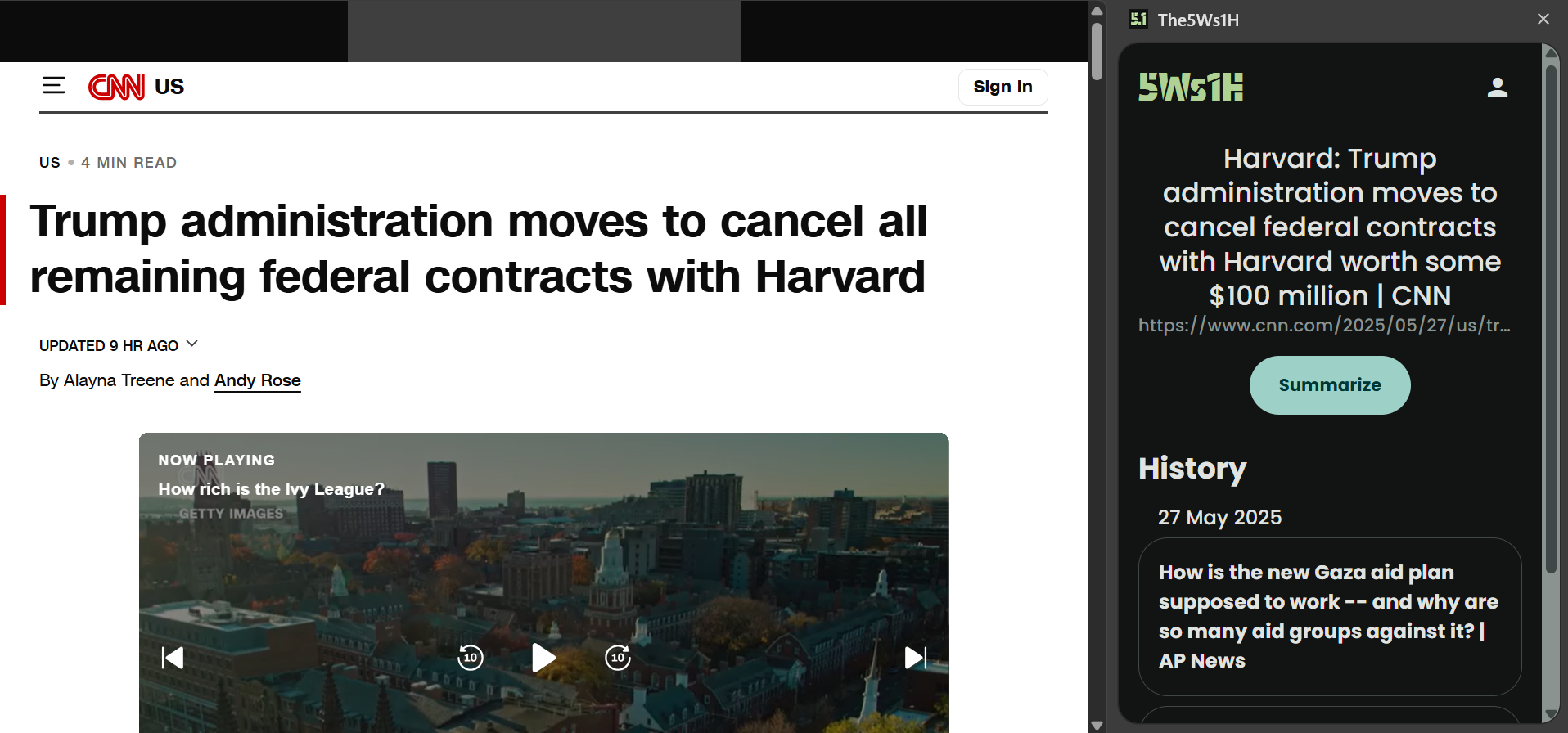
Task: Close the The5Ws1H side panel
Action: (1543, 19)
